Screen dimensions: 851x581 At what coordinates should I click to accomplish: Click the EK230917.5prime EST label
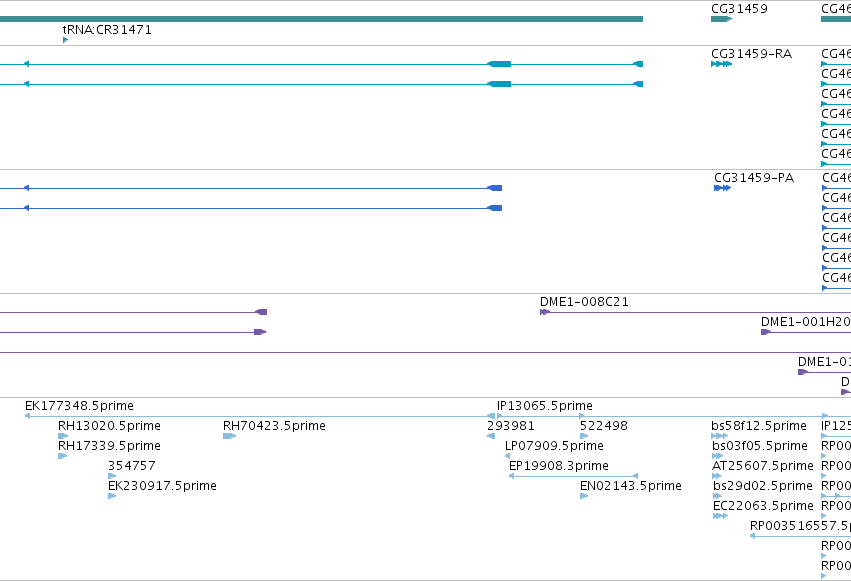(x=162, y=486)
